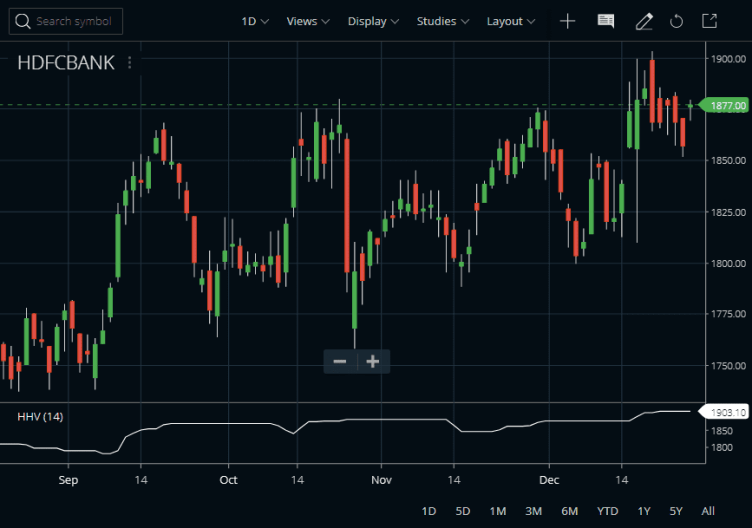Click the Search symbol input field
This screenshot has height=528, width=752.
point(66,21)
